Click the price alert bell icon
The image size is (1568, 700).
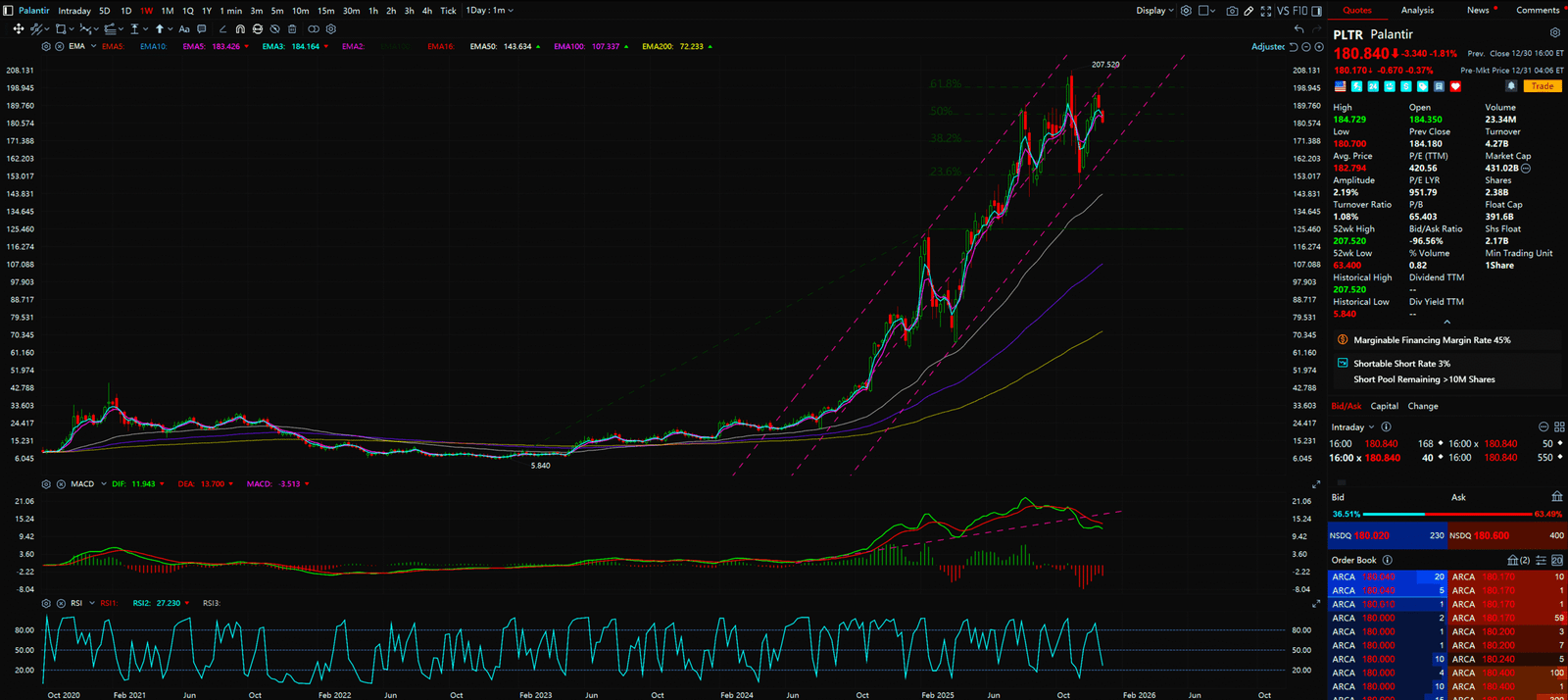click(x=1511, y=86)
